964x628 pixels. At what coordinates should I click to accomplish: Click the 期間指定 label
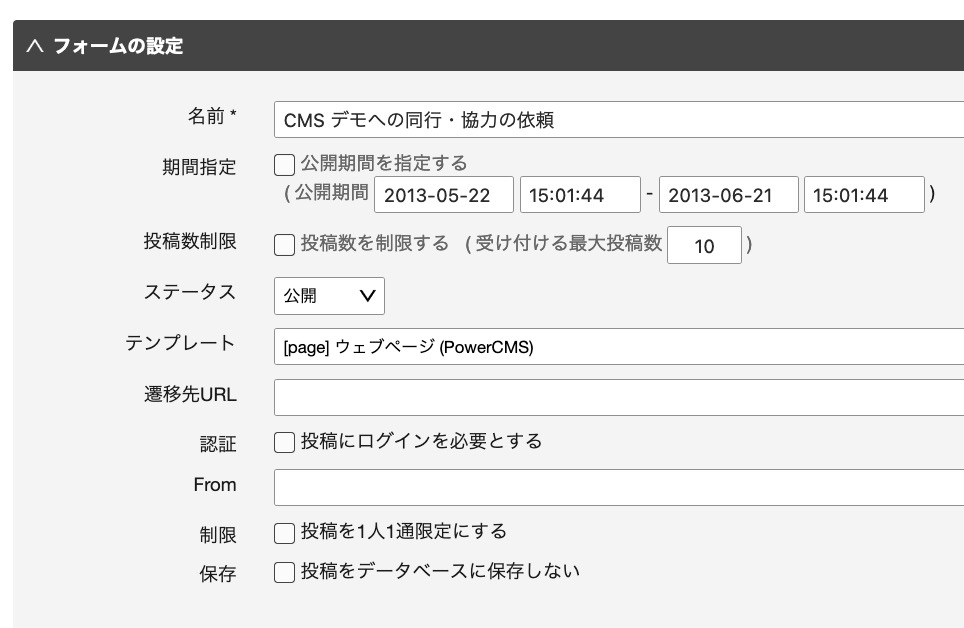click(x=199, y=167)
